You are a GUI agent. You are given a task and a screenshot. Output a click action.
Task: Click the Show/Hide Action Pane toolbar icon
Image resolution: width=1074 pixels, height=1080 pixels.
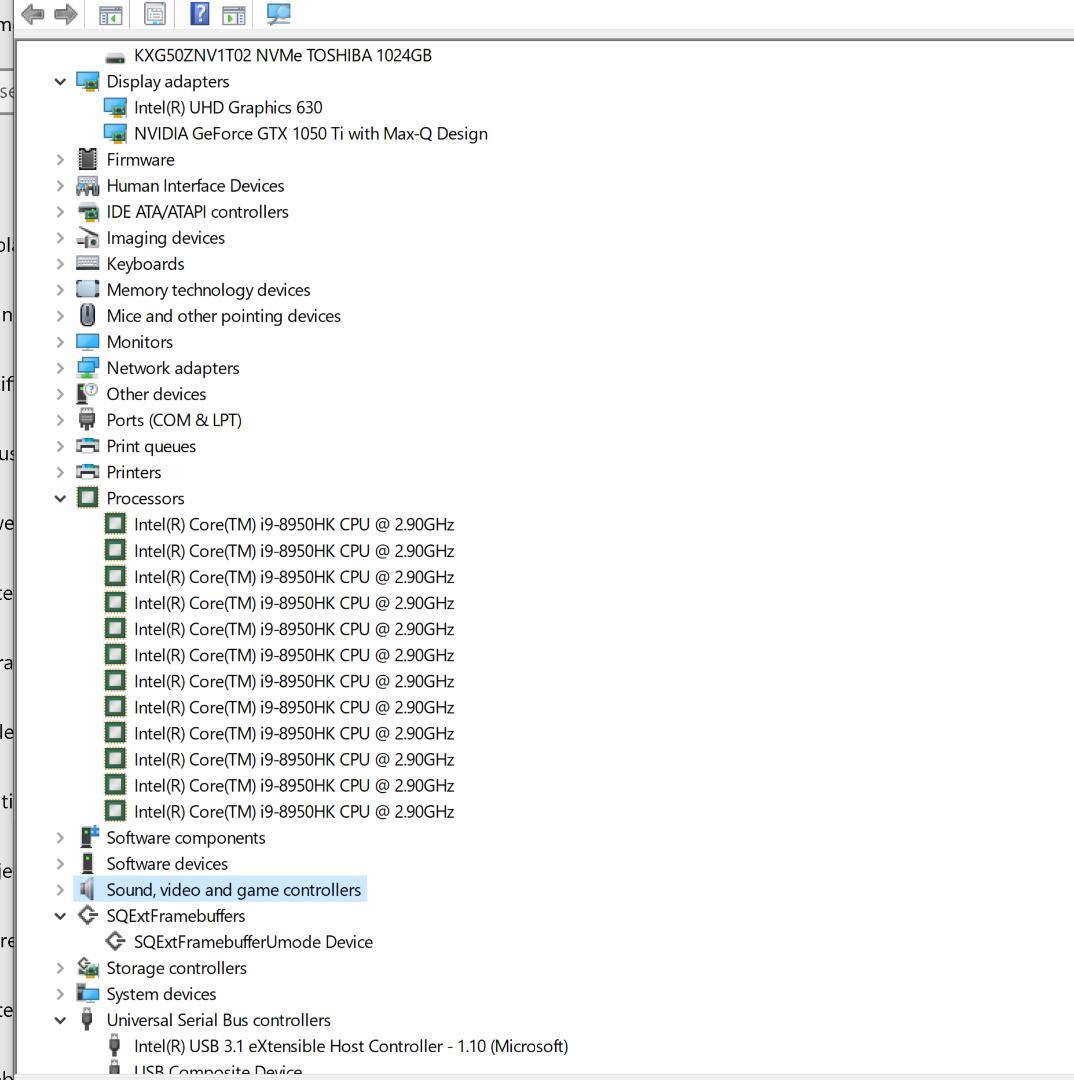point(233,15)
